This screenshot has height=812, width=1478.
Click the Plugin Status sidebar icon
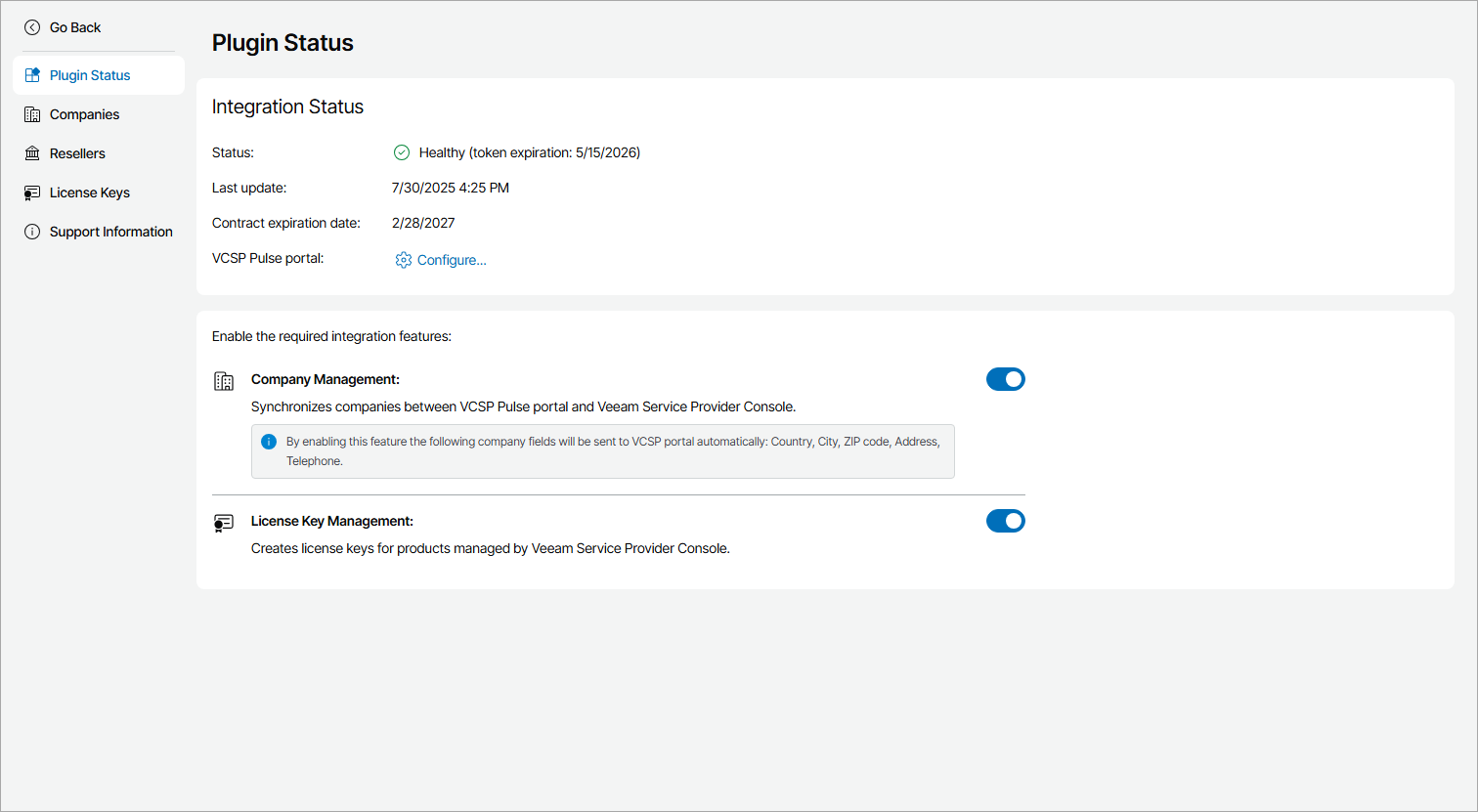[32, 75]
